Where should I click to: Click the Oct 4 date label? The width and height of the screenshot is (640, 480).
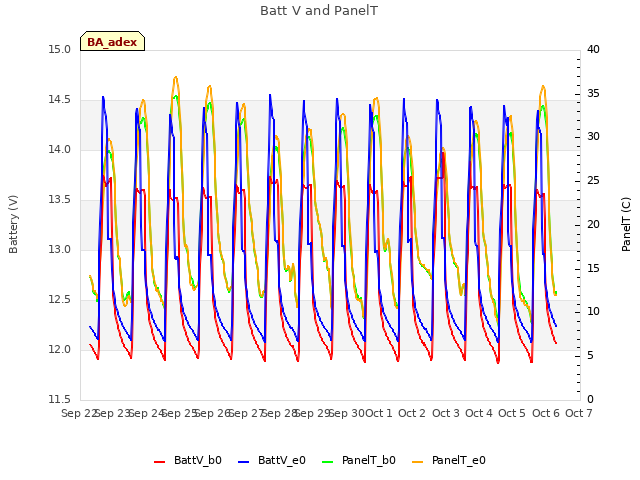tap(479, 413)
